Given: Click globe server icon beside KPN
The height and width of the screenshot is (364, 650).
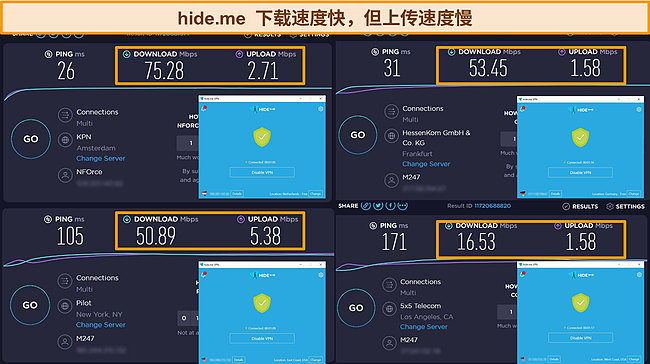Looking at the screenshot, I should tap(65, 140).
